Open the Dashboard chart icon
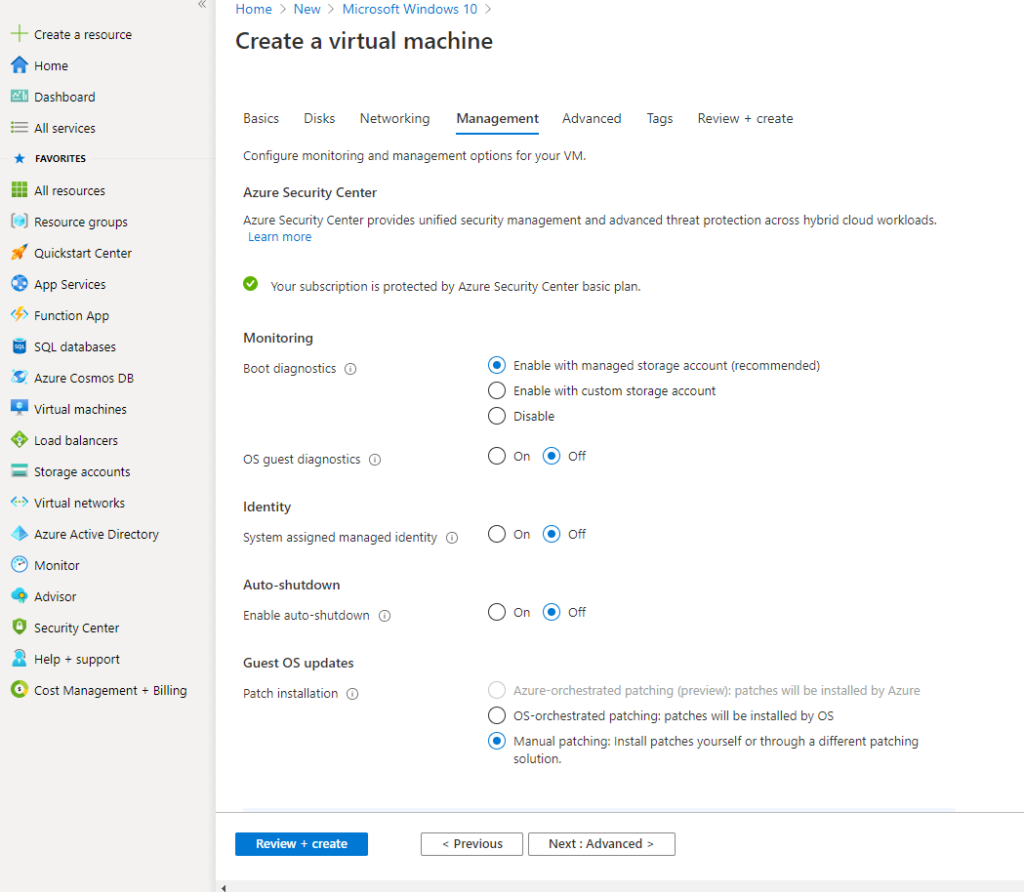Viewport: 1024px width, 892px height. [20, 96]
